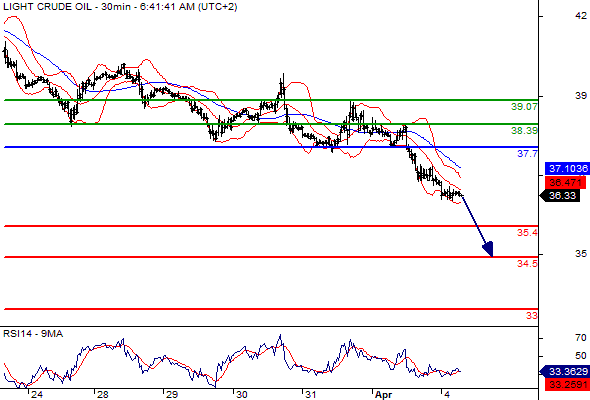Click the RSI14 - 9MA indicator label
Viewport: 590px width, 400px height.
[33, 334]
